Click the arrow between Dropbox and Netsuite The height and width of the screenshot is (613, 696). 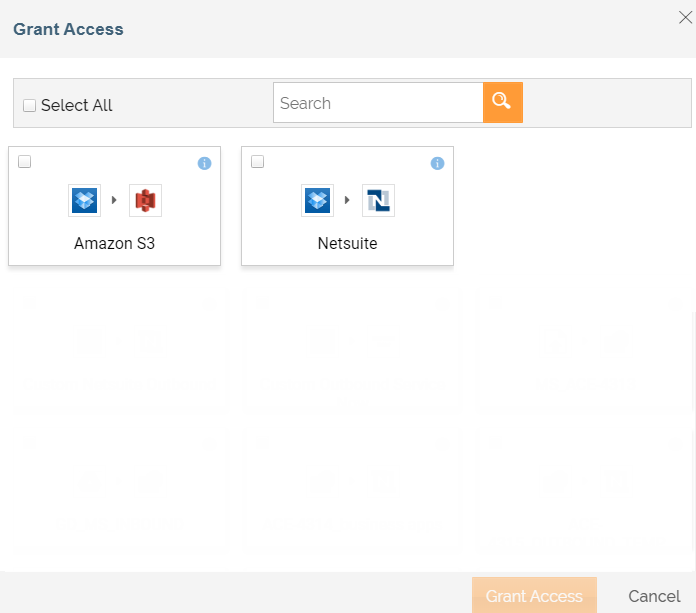tap(348, 201)
